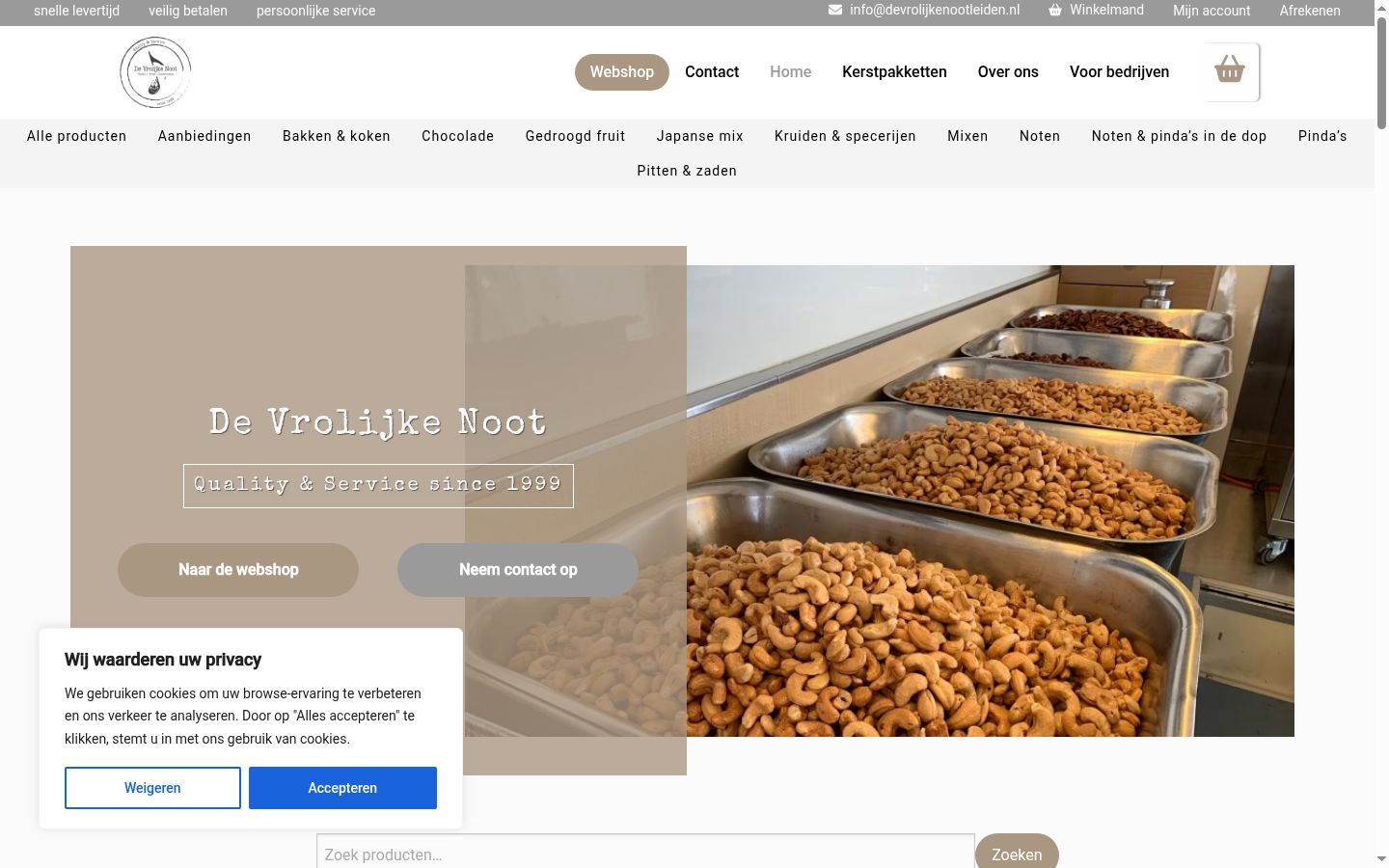Open the Noten category
The height and width of the screenshot is (868, 1389).
pos(1040,136)
